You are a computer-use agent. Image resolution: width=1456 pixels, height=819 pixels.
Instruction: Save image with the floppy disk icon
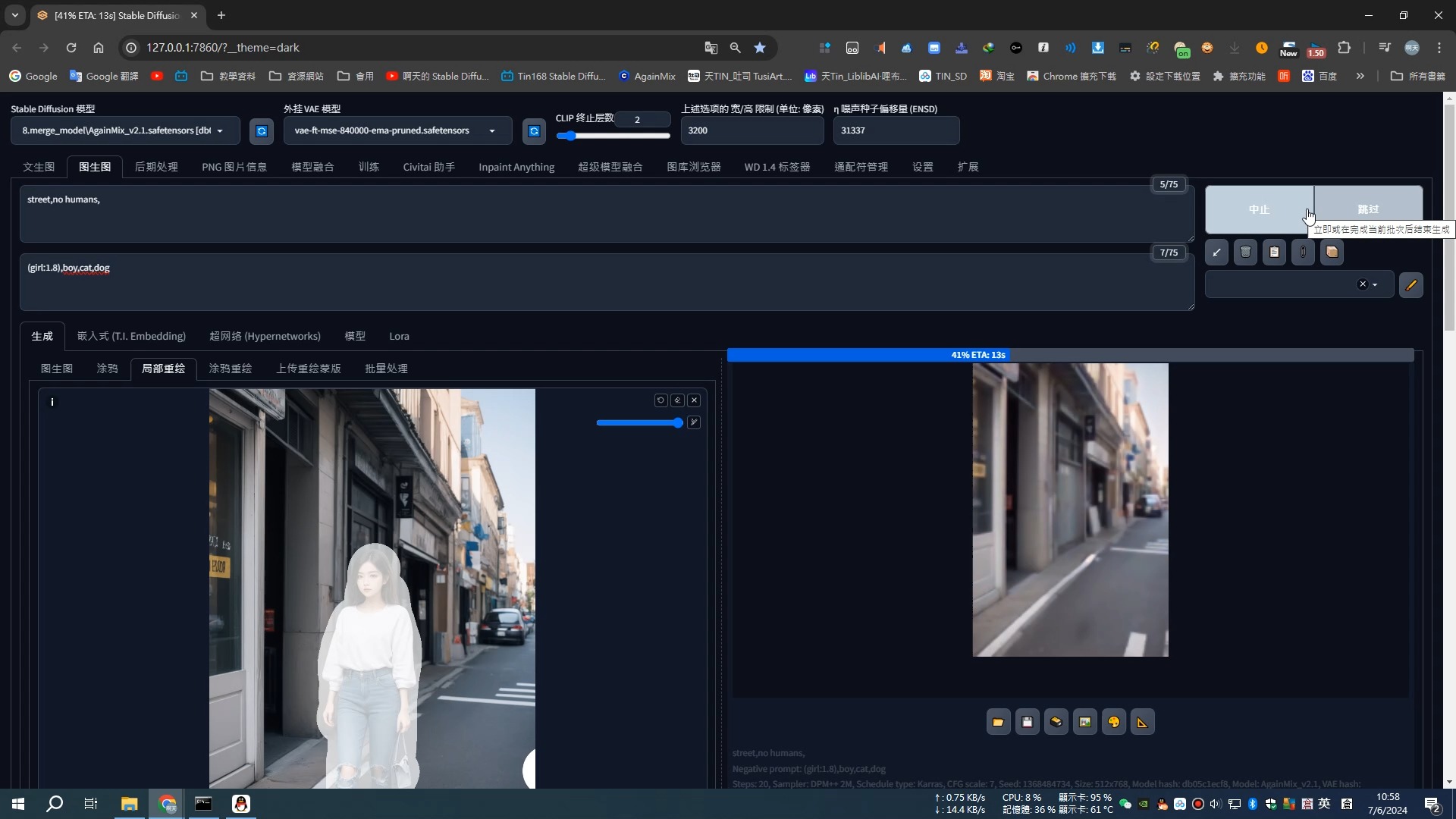pyautogui.click(x=1027, y=722)
